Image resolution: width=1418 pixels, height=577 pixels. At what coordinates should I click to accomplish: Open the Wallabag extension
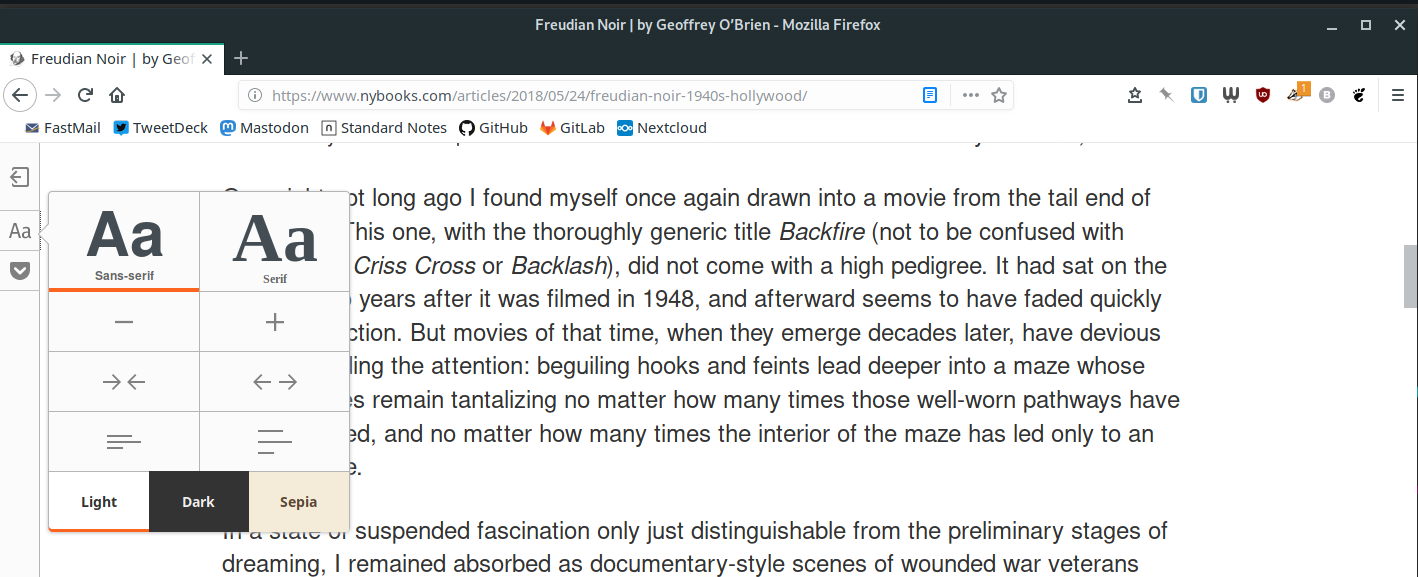1230,94
